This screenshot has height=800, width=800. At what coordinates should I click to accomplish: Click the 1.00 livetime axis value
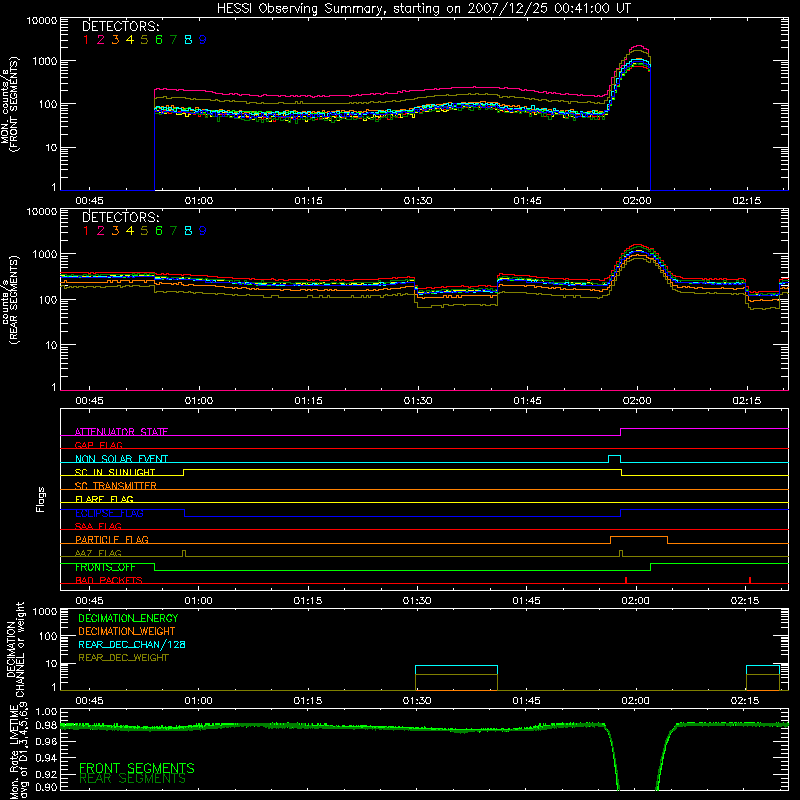[x=46, y=711]
